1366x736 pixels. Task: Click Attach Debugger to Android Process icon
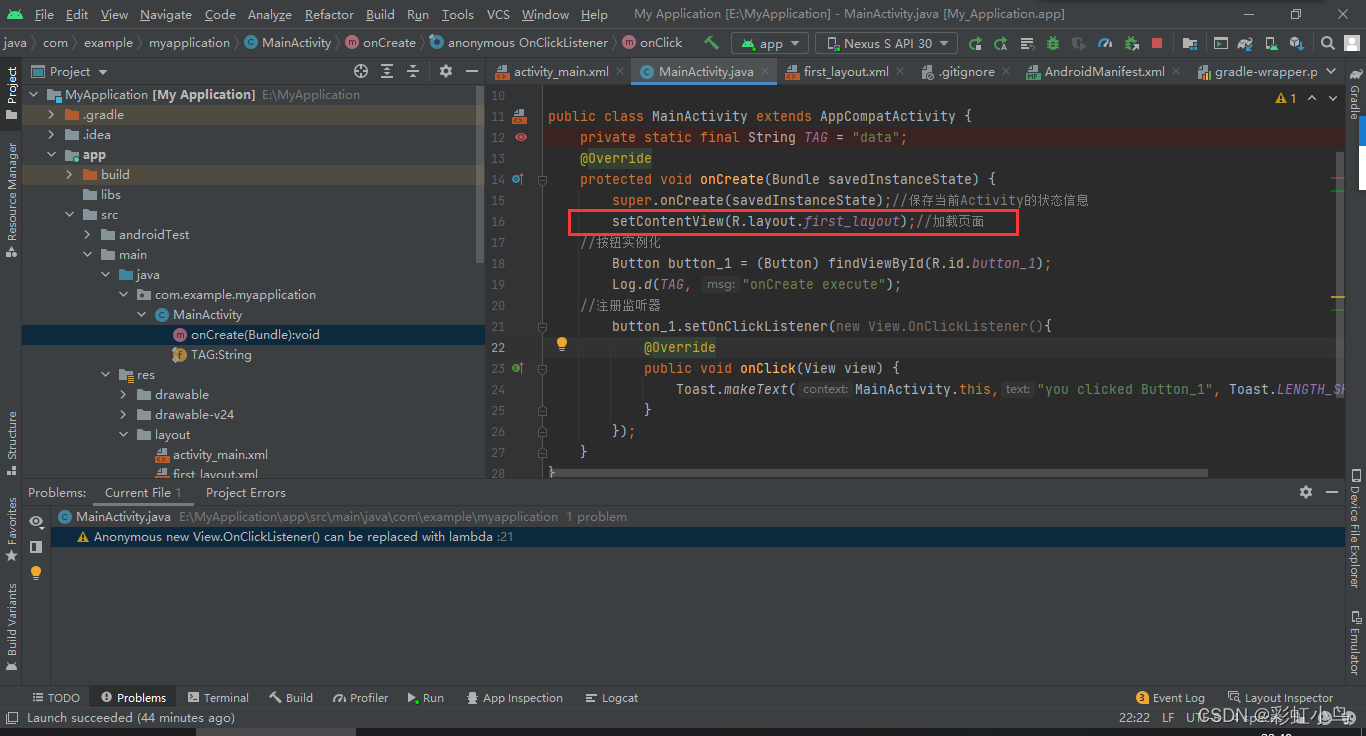pyautogui.click(x=1131, y=43)
